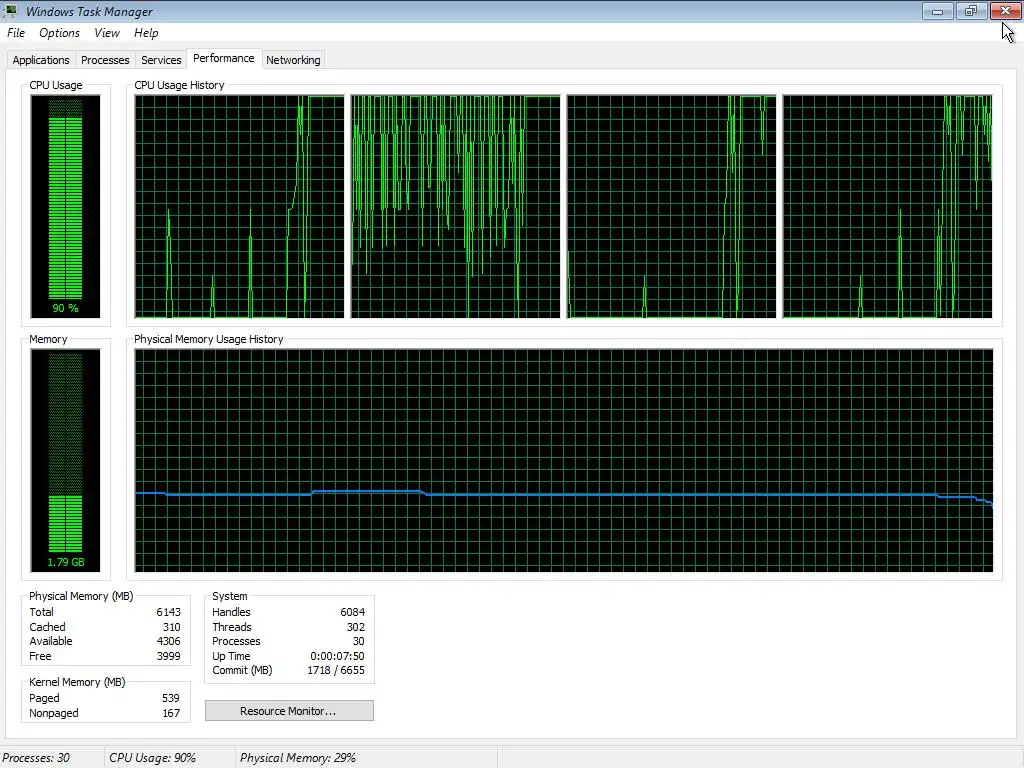Viewport: 1024px width, 768px height.
Task: Click the Available memory value 4306
Action: coord(168,641)
